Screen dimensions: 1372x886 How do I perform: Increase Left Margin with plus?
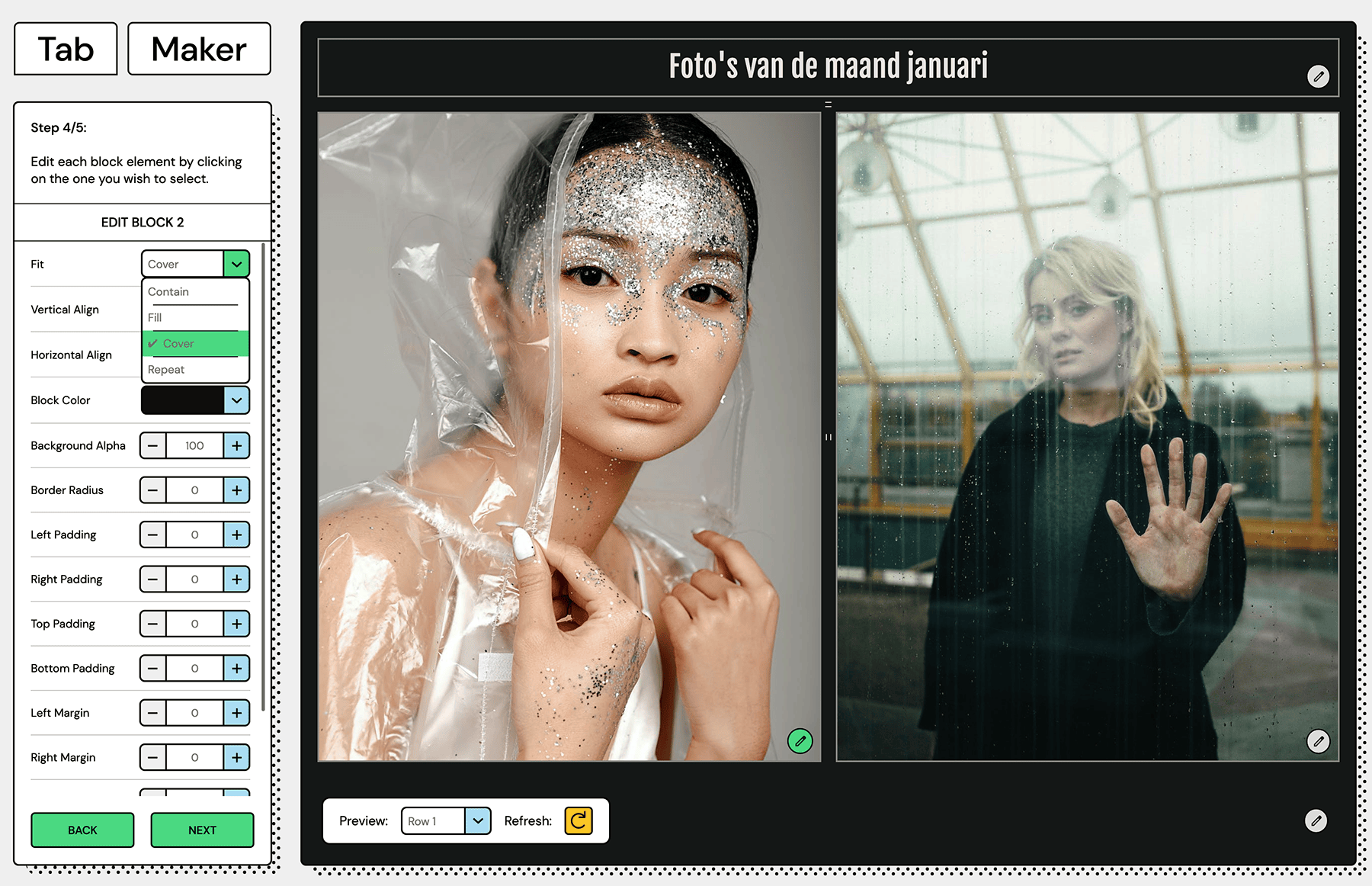pyautogui.click(x=237, y=713)
